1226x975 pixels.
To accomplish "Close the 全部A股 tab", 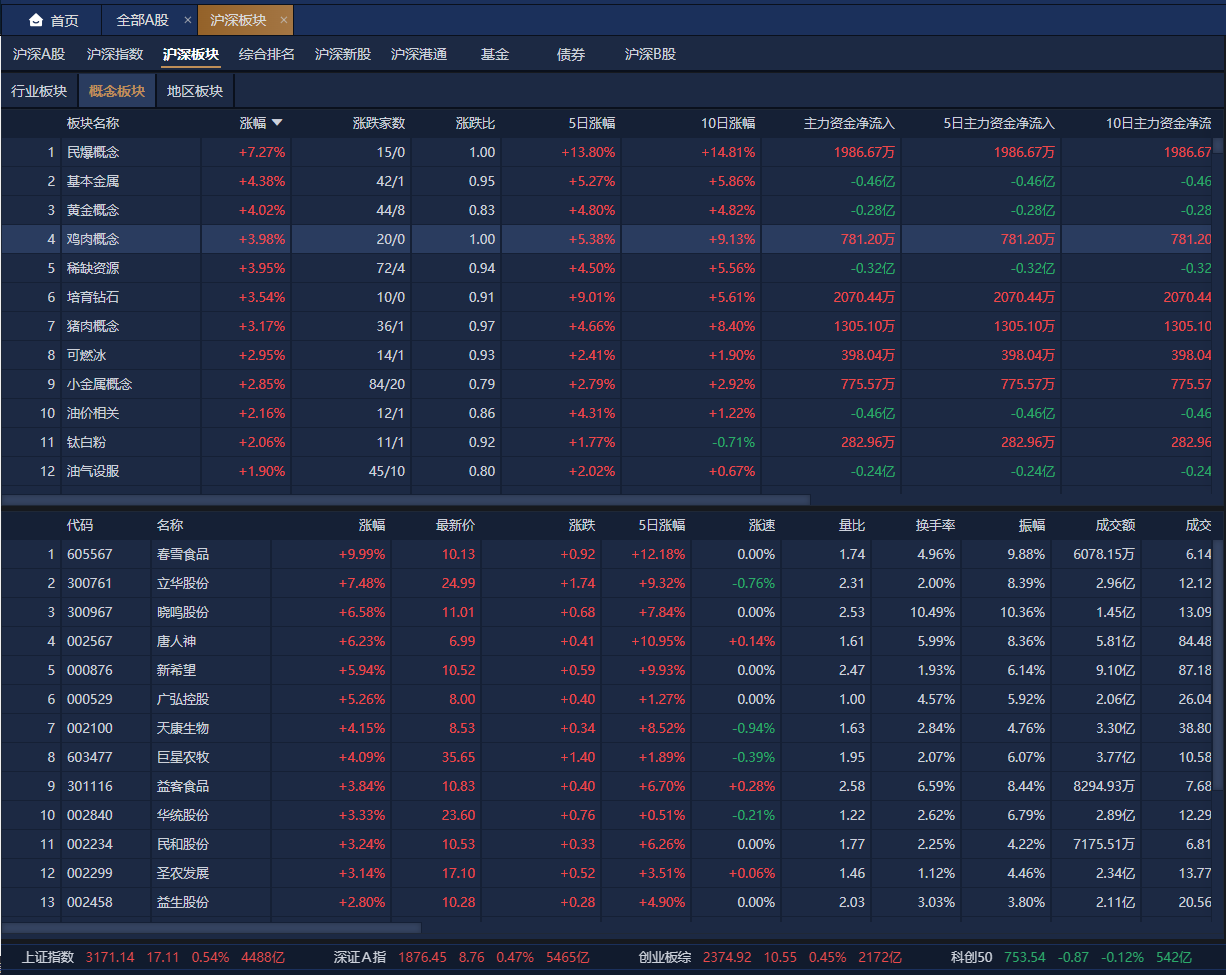I will [187, 20].
